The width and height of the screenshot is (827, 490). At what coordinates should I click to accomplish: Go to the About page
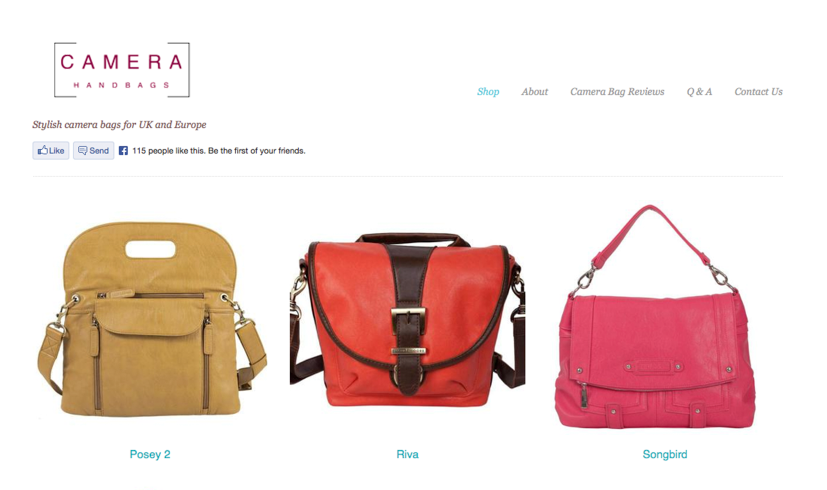(534, 92)
